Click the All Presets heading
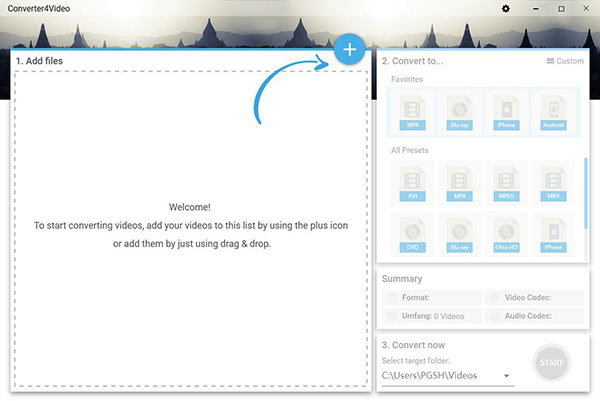600x401 pixels. click(409, 150)
